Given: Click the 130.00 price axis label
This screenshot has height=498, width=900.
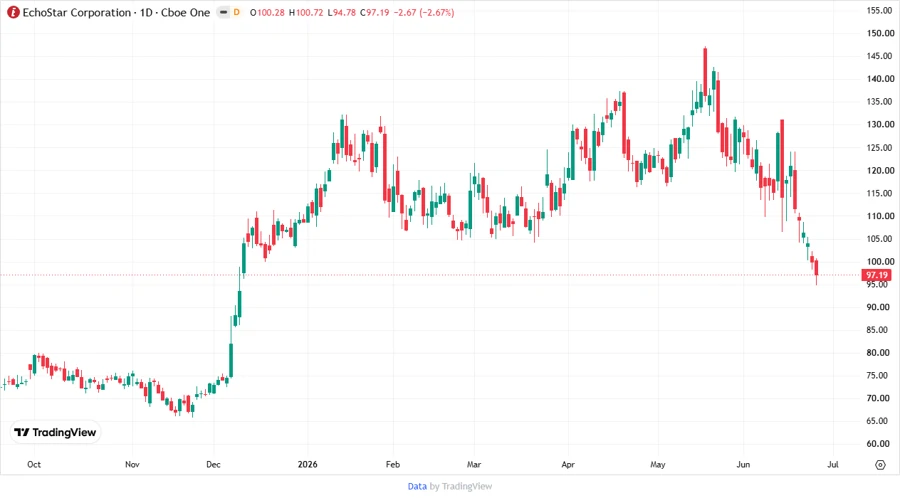Looking at the screenshot, I should [x=879, y=124].
